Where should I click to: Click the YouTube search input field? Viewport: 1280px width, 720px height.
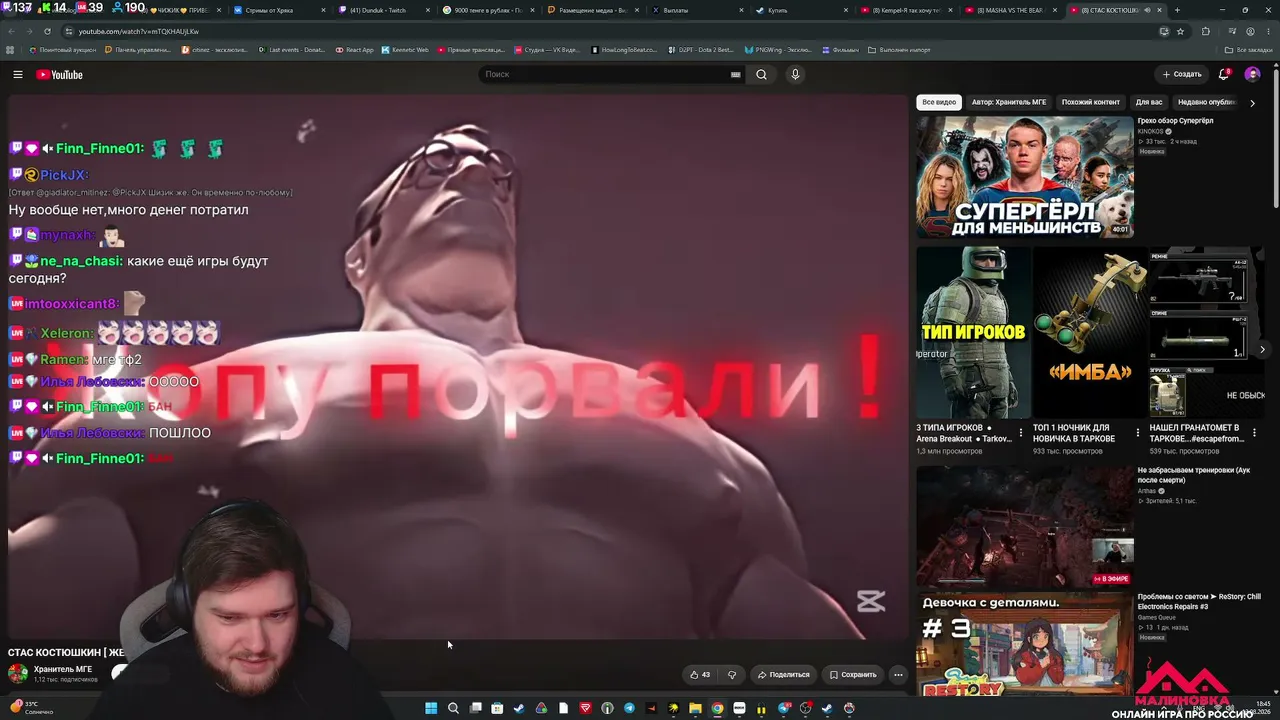tap(606, 75)
